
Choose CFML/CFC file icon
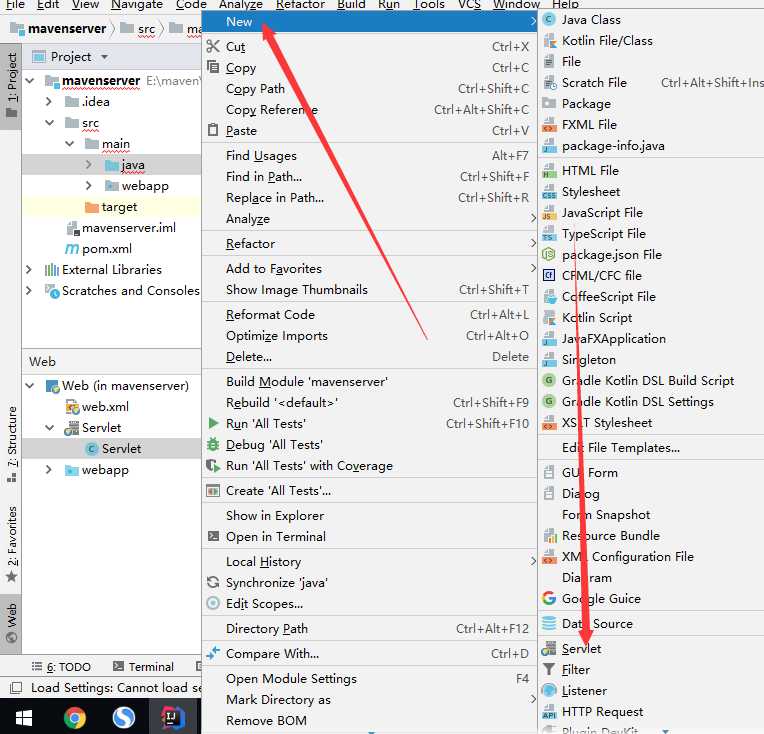click(550, 276)
